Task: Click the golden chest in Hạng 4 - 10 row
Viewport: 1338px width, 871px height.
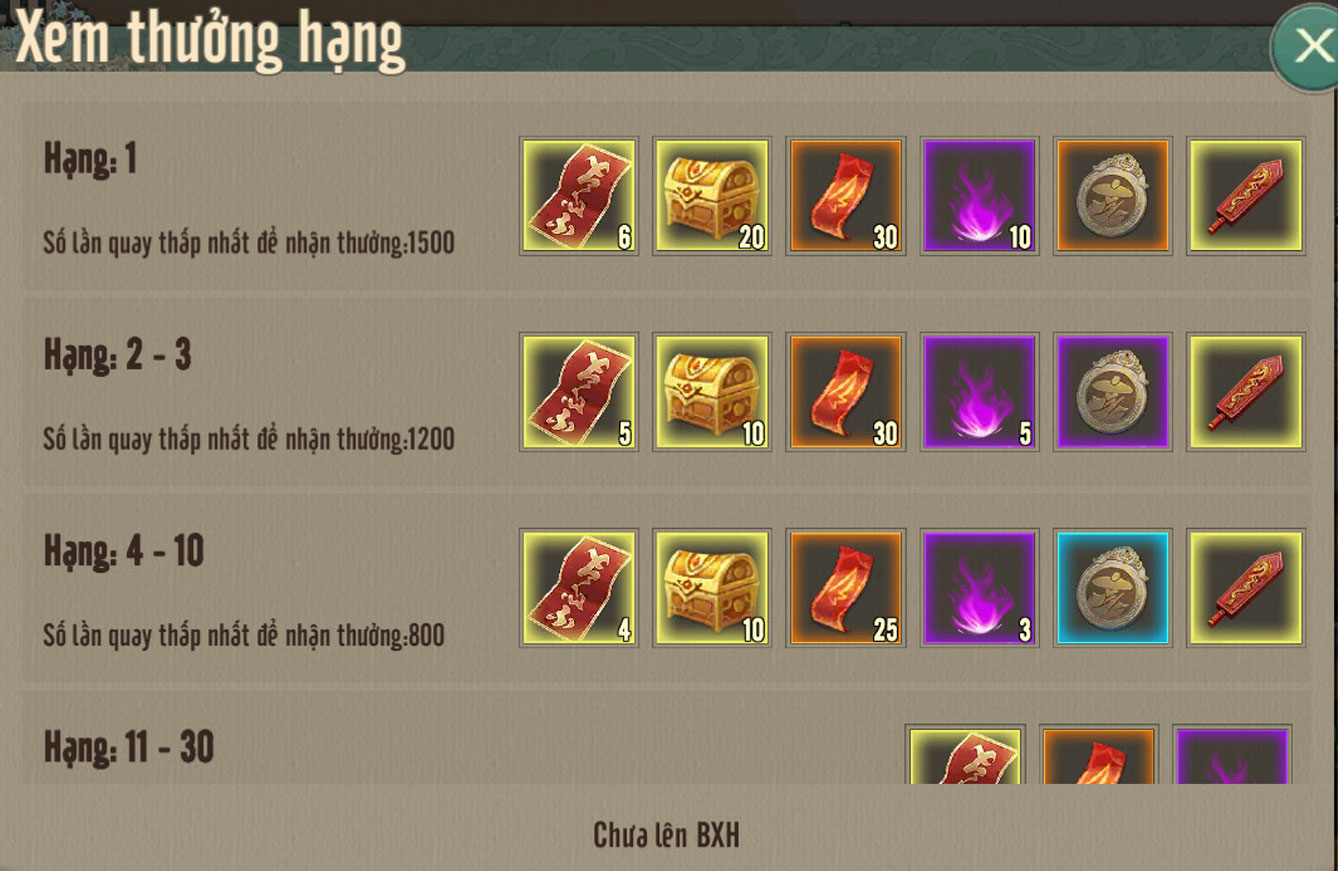Action: pos(712,588)
